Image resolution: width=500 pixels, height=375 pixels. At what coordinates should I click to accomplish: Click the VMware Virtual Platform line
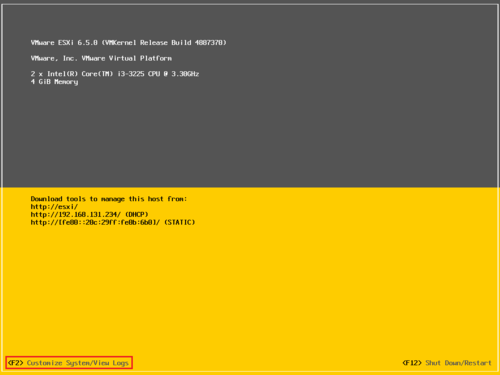coord(101,58)
